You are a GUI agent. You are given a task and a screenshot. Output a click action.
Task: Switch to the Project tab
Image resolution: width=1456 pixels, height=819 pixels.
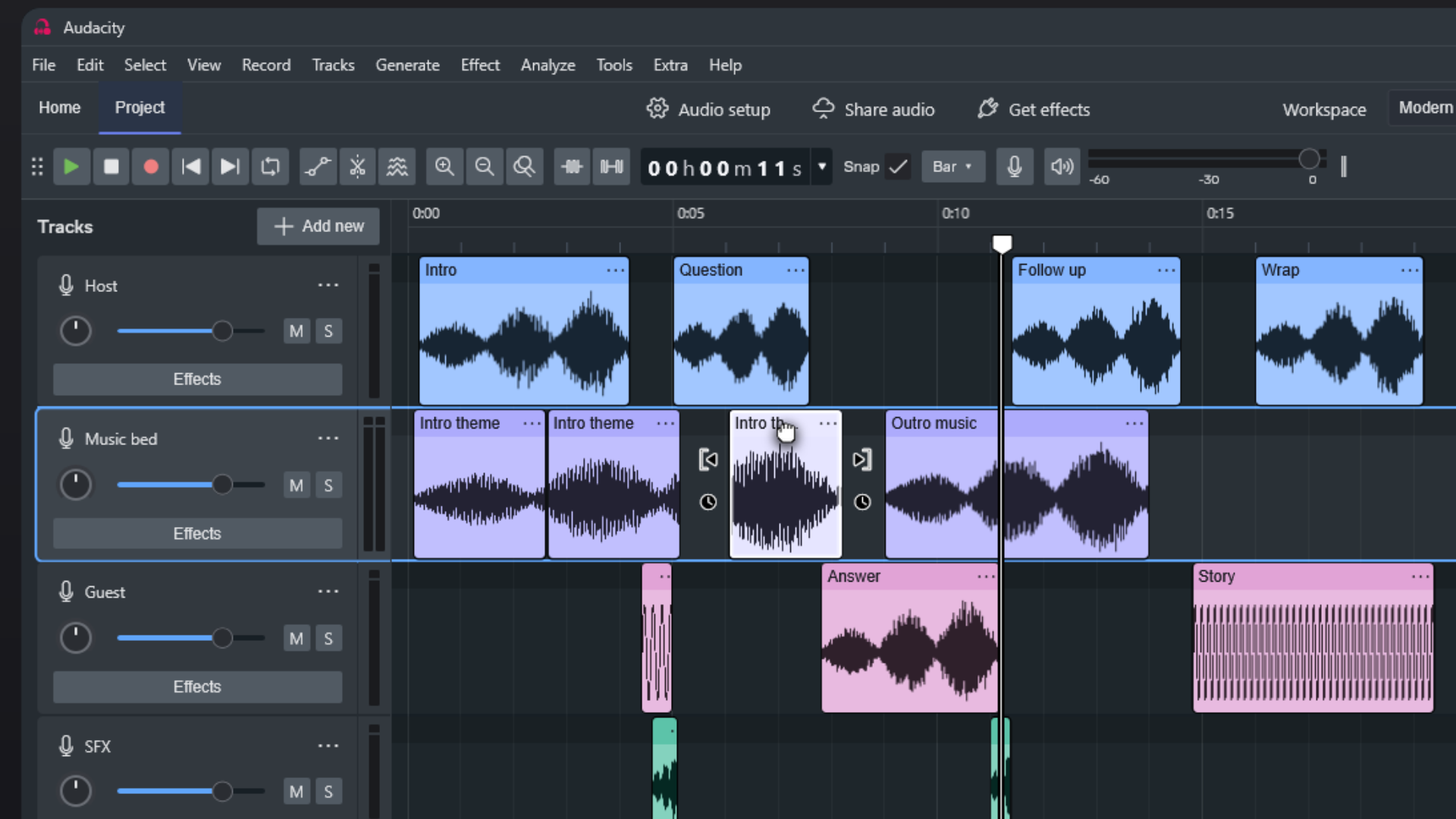click(140, 108)
